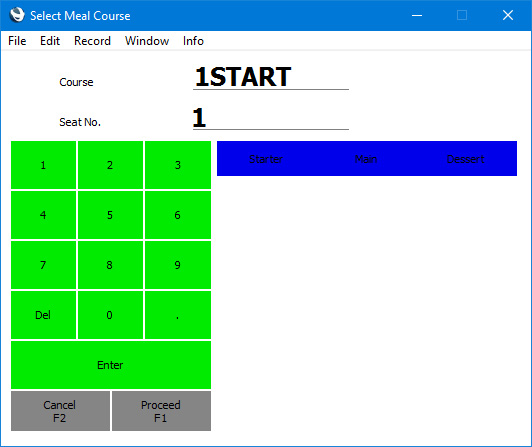
Task: Click the Cancel F2 button
Action: tap(60, 411)
